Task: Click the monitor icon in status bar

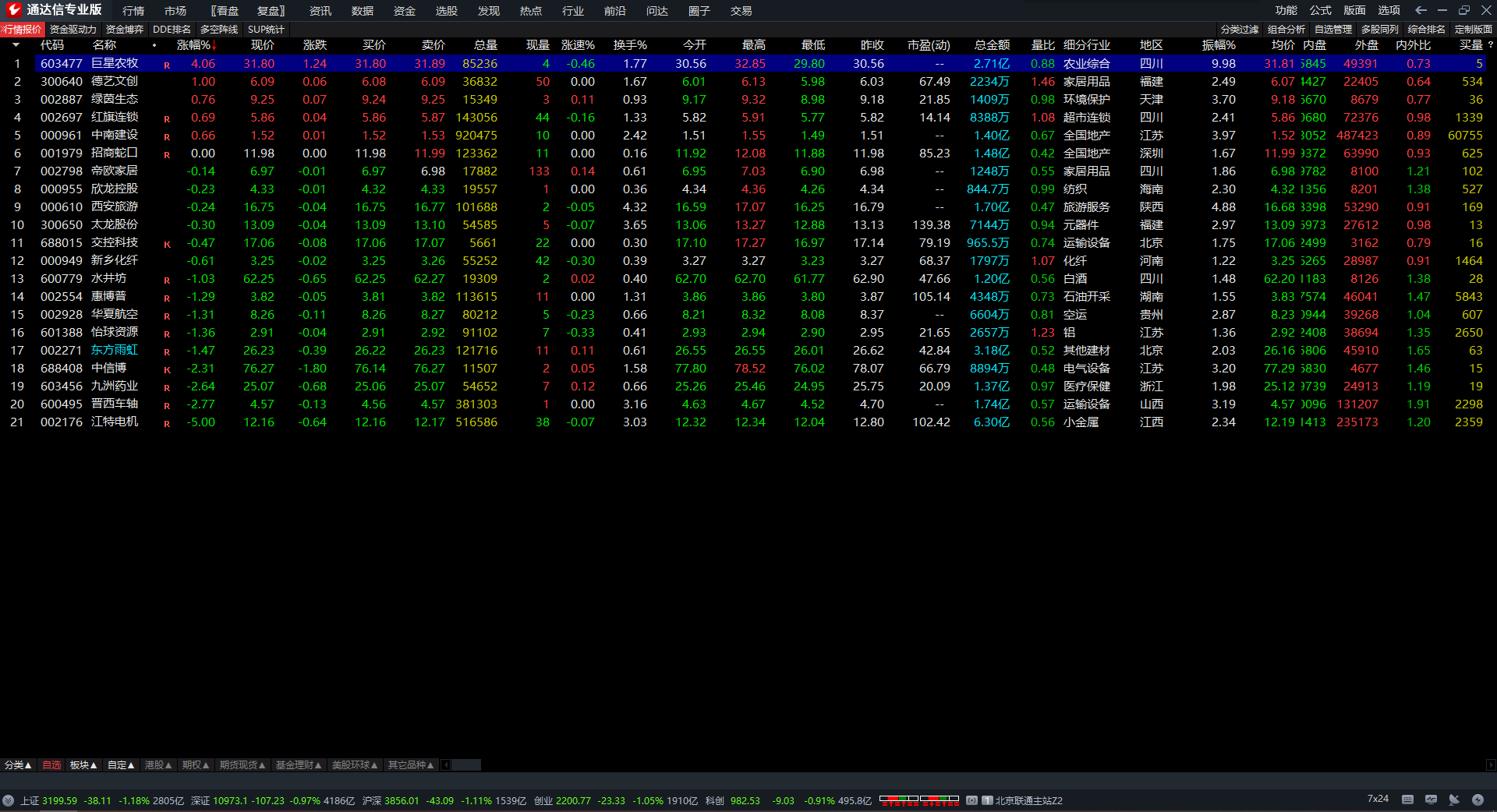Action: [x=1431, y=800]
